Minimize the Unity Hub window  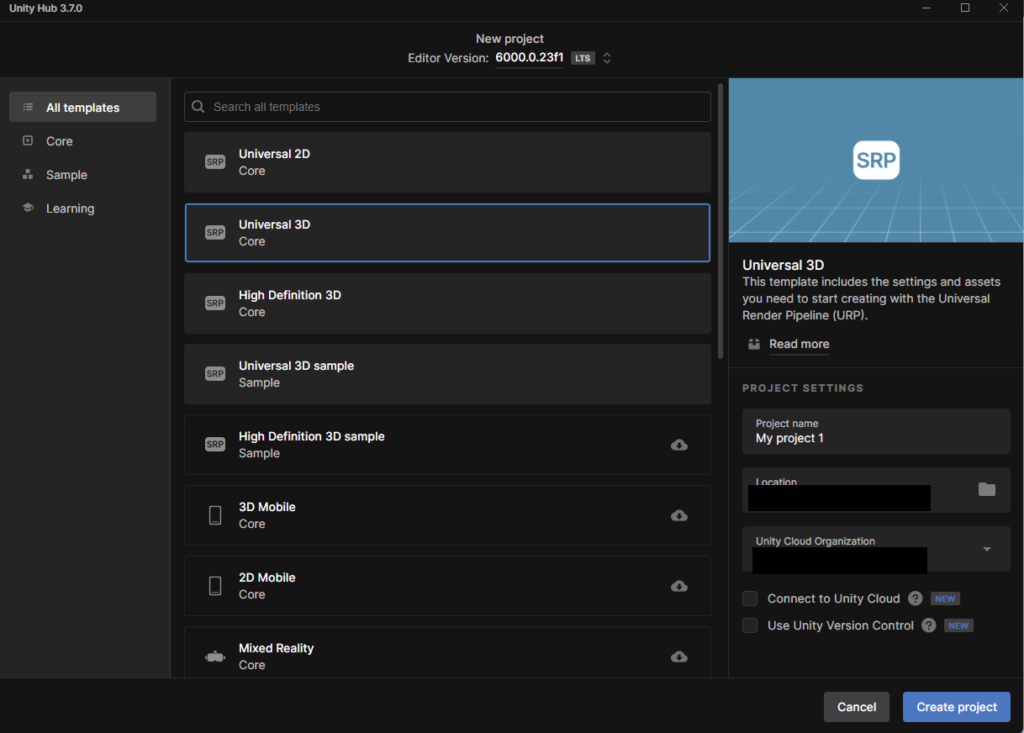coord(926,8)
